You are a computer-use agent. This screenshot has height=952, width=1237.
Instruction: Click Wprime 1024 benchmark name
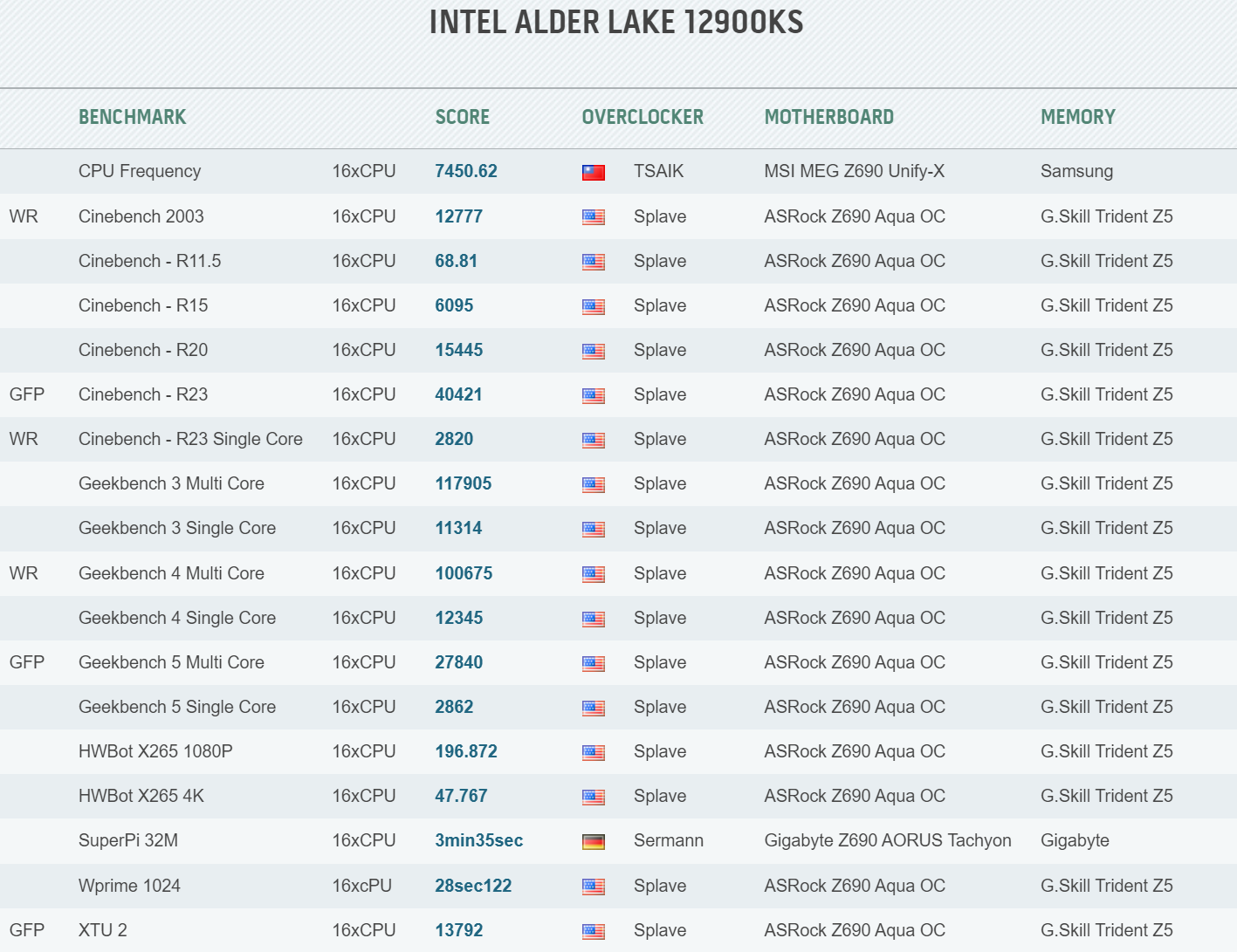click(129, 886)
